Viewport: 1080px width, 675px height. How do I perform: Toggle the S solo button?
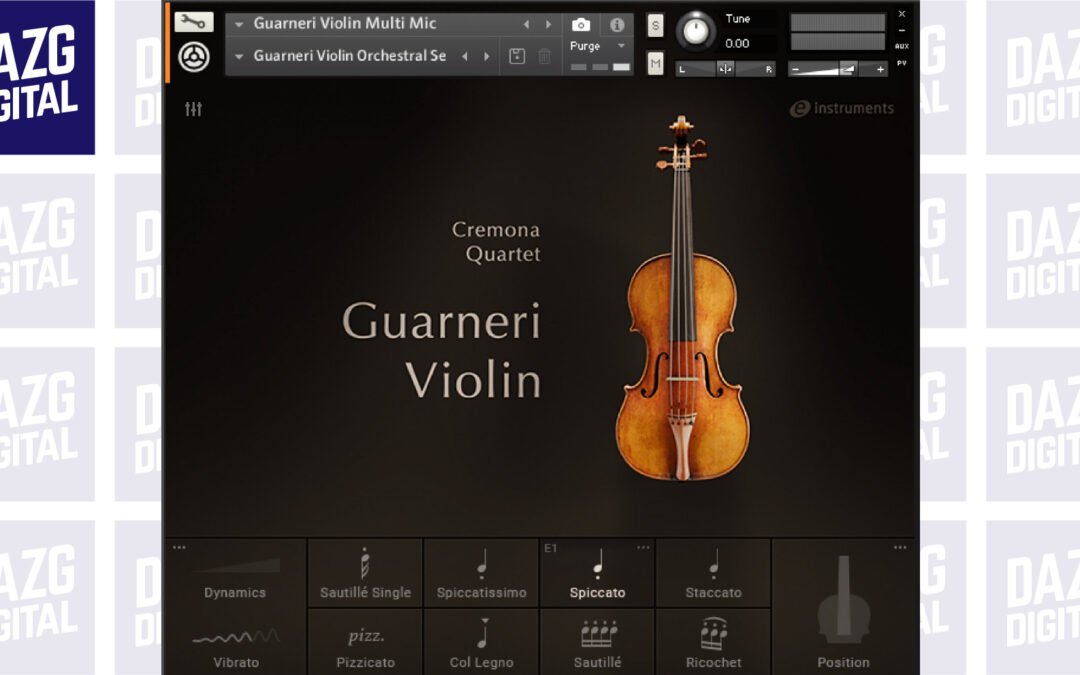pyautogui.click(x=655, y=25)
